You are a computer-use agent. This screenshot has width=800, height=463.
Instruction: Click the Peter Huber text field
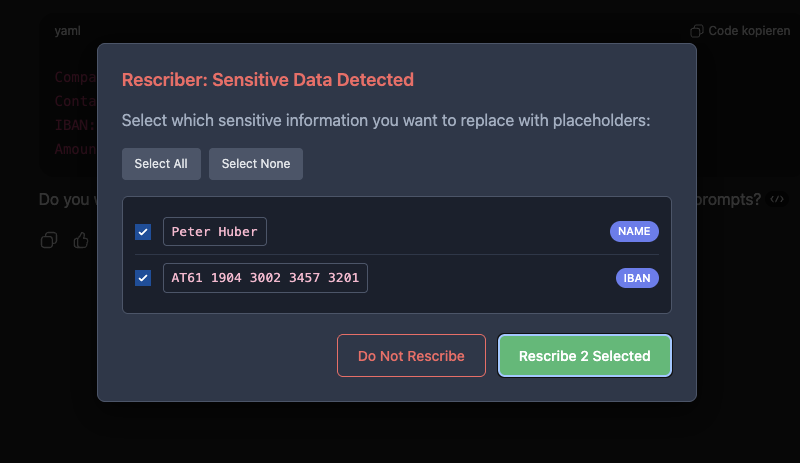click(215, 232)
